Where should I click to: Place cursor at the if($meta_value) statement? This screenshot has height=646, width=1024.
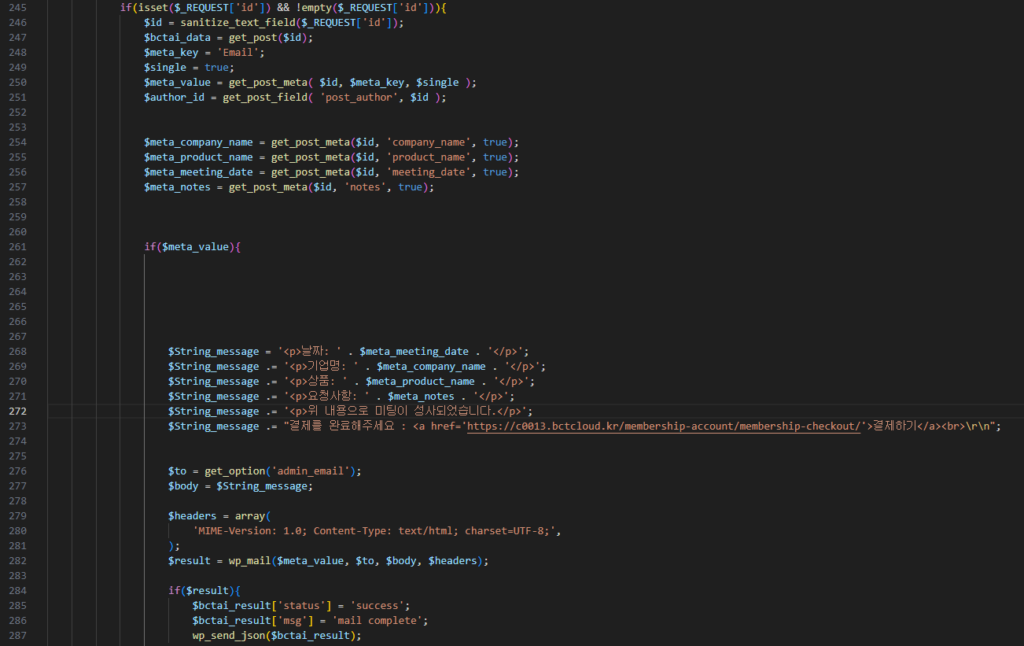tap(192, 247)
